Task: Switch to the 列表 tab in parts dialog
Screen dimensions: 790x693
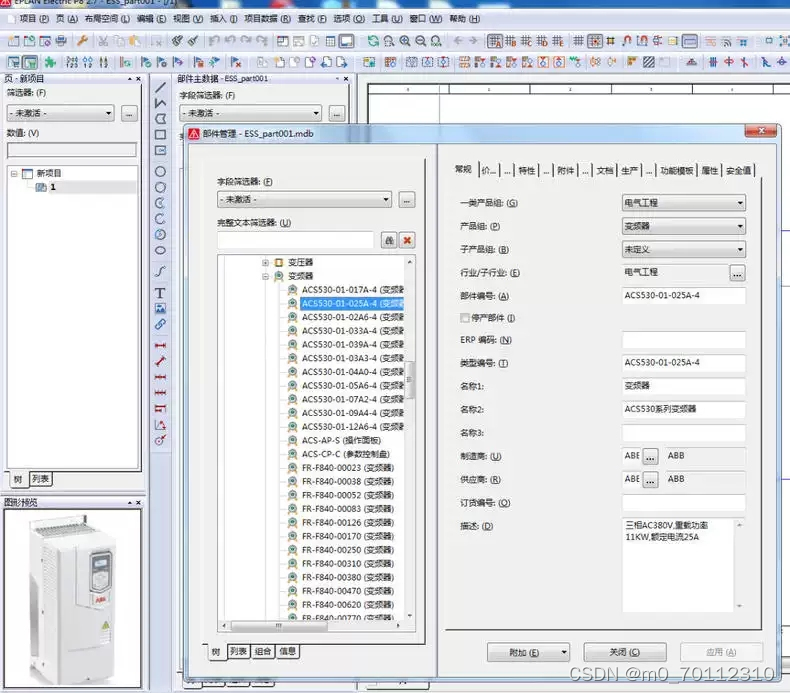Action: [x=238, y=651]
